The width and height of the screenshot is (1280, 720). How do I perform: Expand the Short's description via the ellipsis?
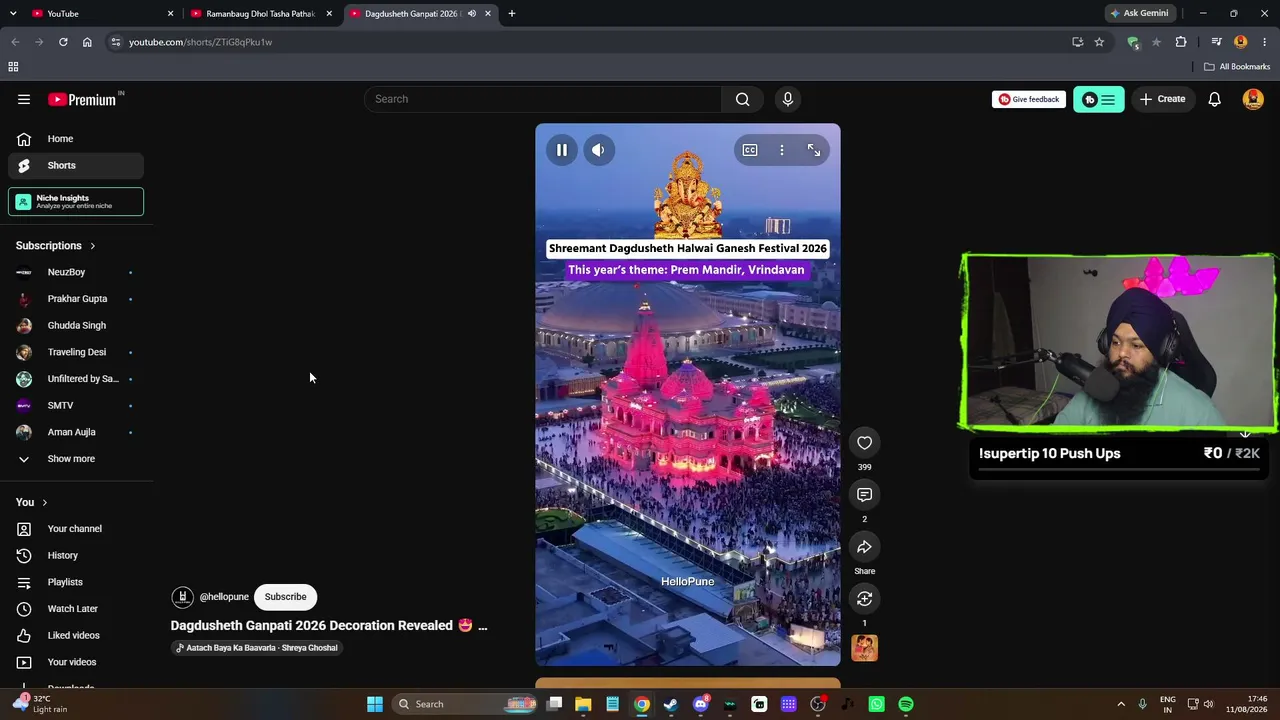pyautogui.click(x=482, y=626)
